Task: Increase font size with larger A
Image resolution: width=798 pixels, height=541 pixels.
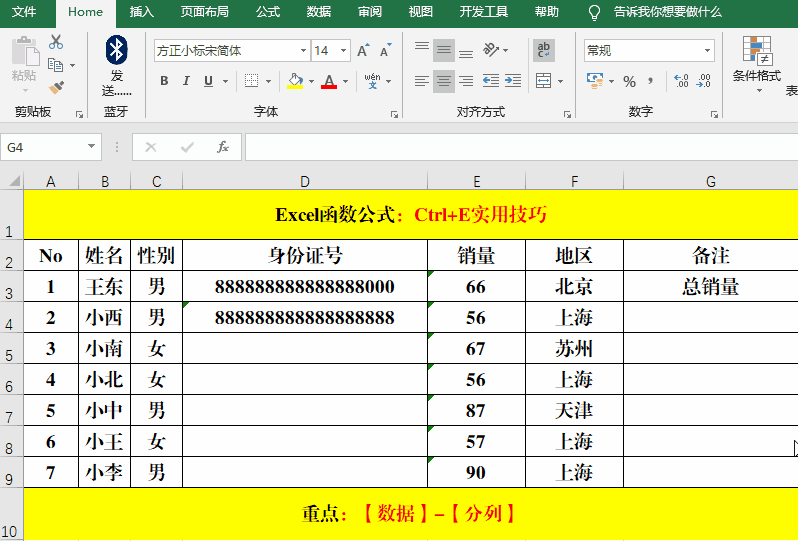Action: click(362, 50)
